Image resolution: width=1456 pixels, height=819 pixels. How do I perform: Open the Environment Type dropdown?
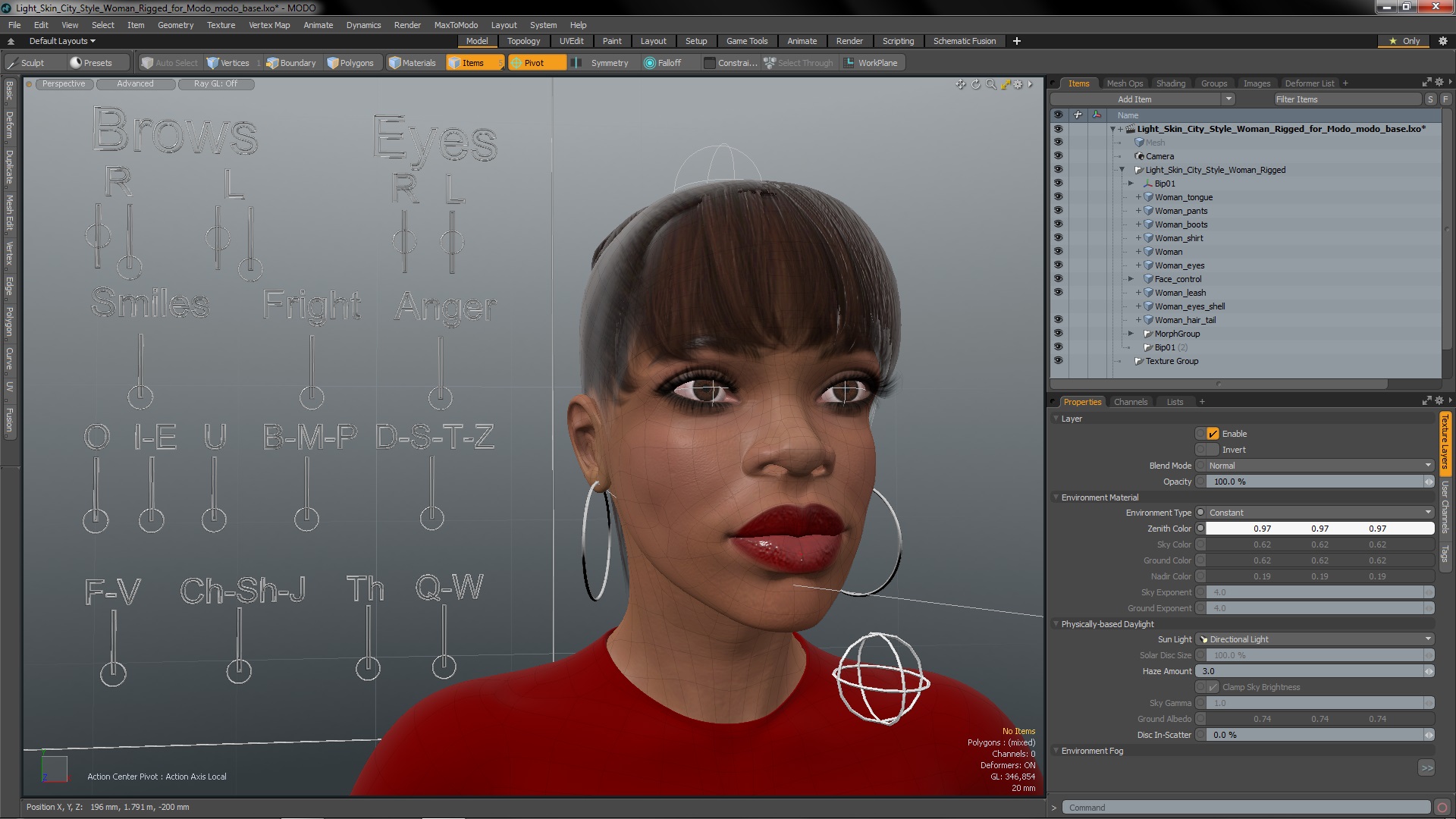click(x=1319, y=513)
